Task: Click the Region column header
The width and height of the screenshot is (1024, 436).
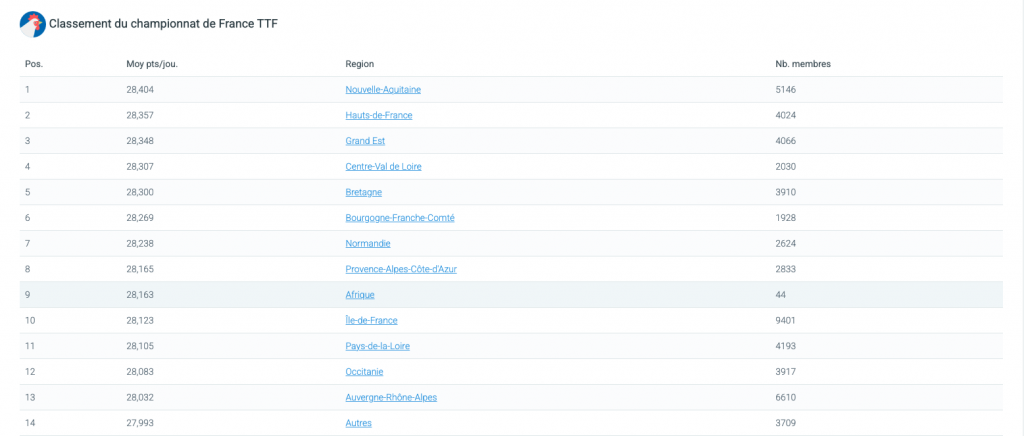Action: [x=359, y=64]
